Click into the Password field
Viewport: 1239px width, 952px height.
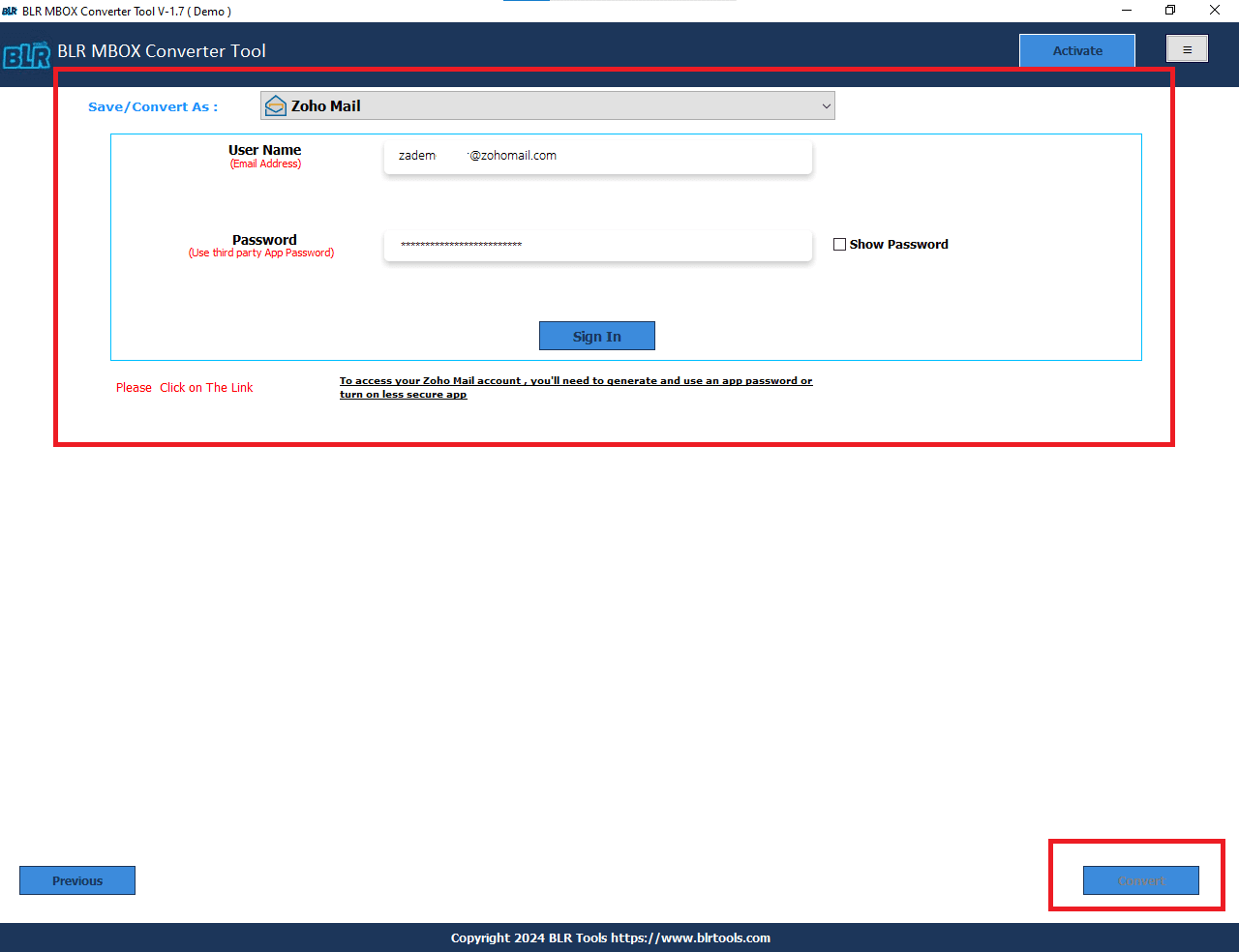point(598,245)
